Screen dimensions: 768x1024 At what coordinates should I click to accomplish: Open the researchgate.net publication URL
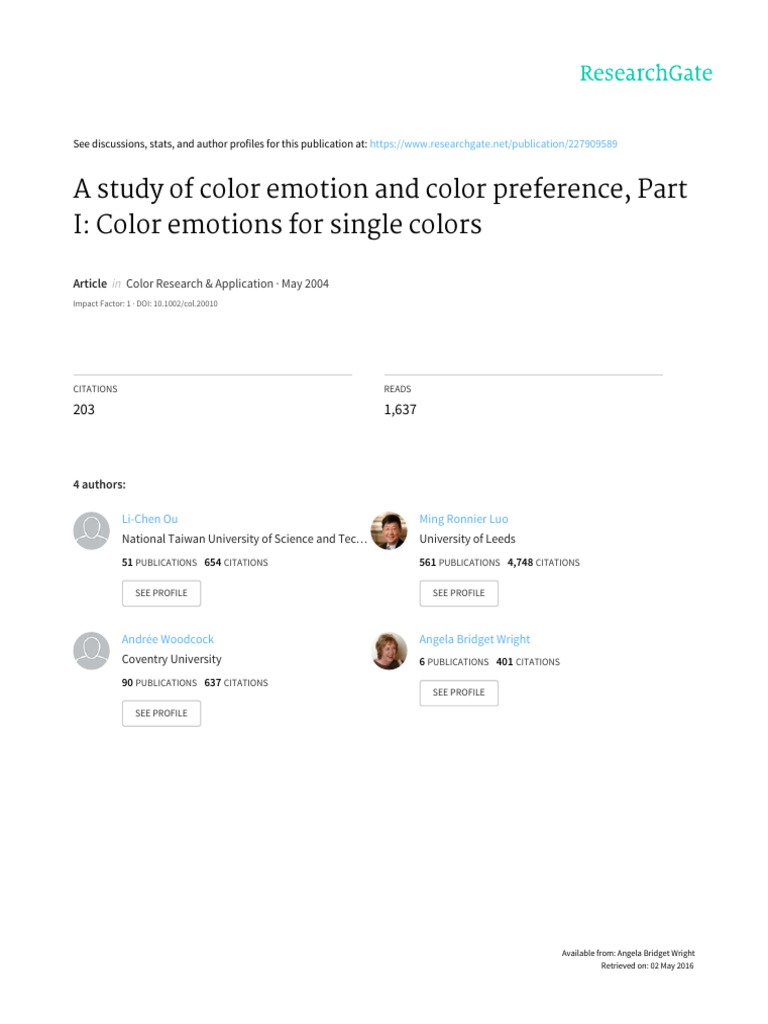[493, 144]
